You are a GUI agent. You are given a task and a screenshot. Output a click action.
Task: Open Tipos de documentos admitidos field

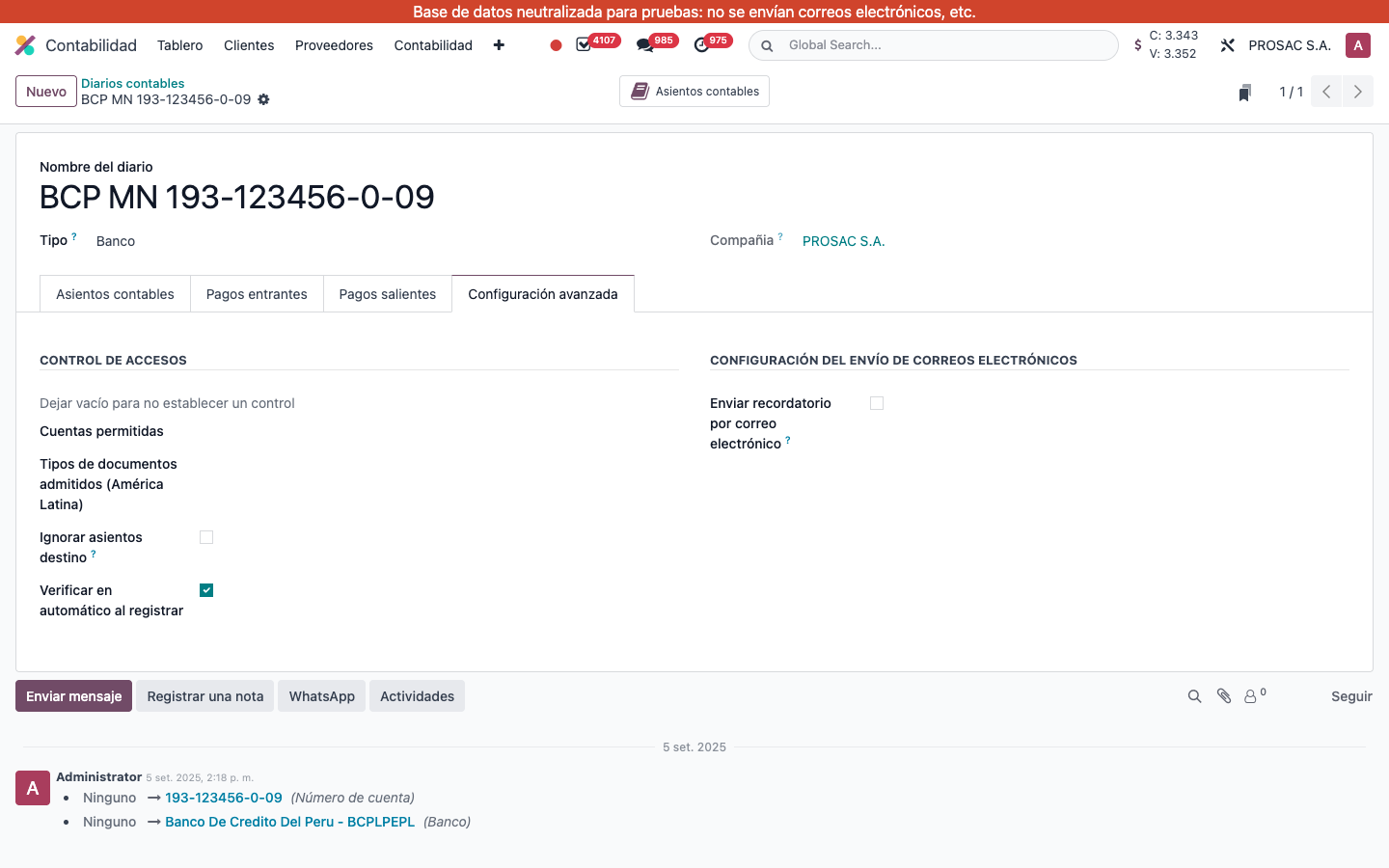coord(439,464)
